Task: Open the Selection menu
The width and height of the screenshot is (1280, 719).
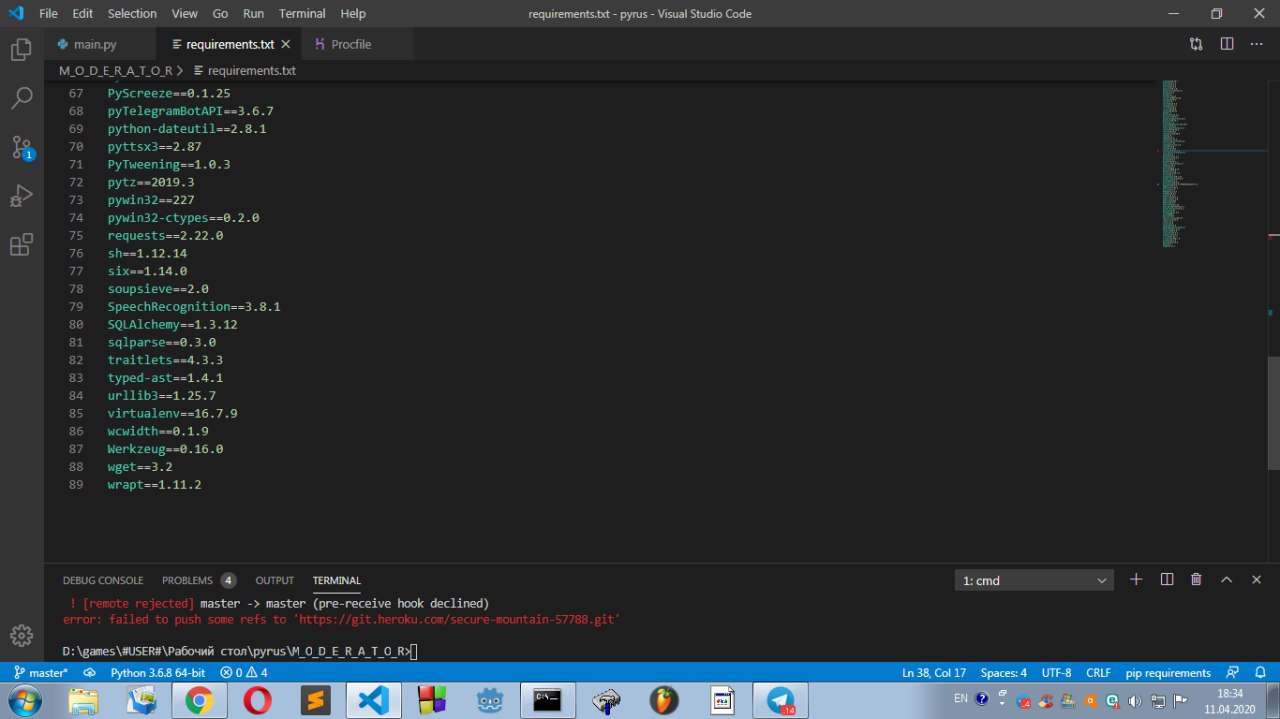Action: coord(132,14)
